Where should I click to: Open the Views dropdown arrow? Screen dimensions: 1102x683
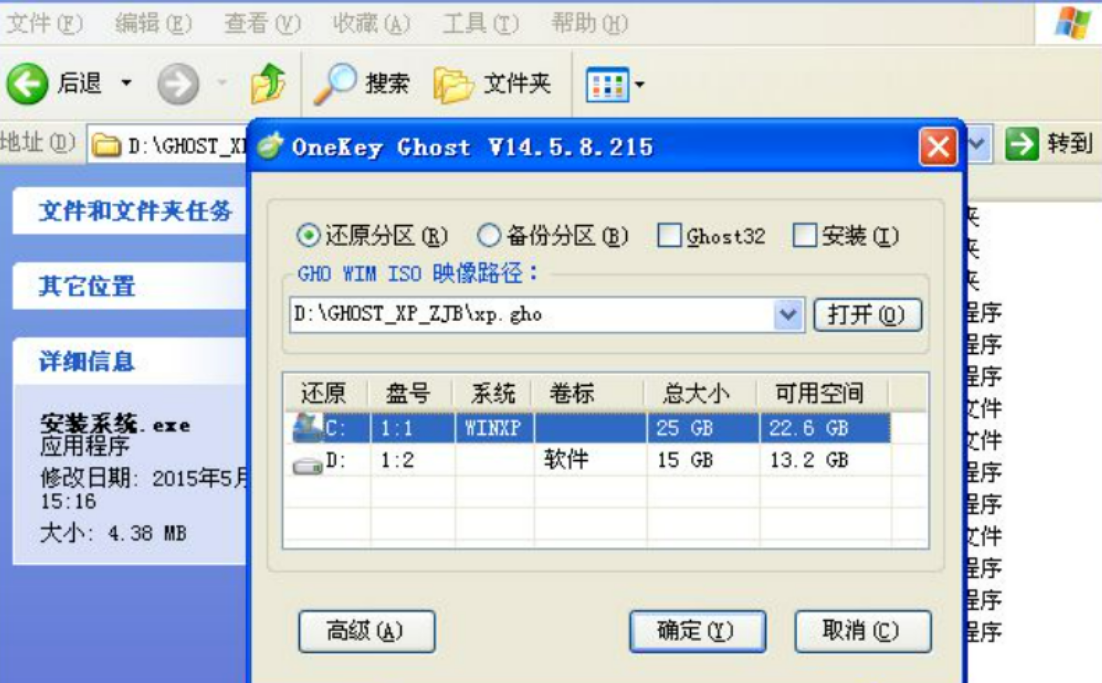[x=640, y=85]
